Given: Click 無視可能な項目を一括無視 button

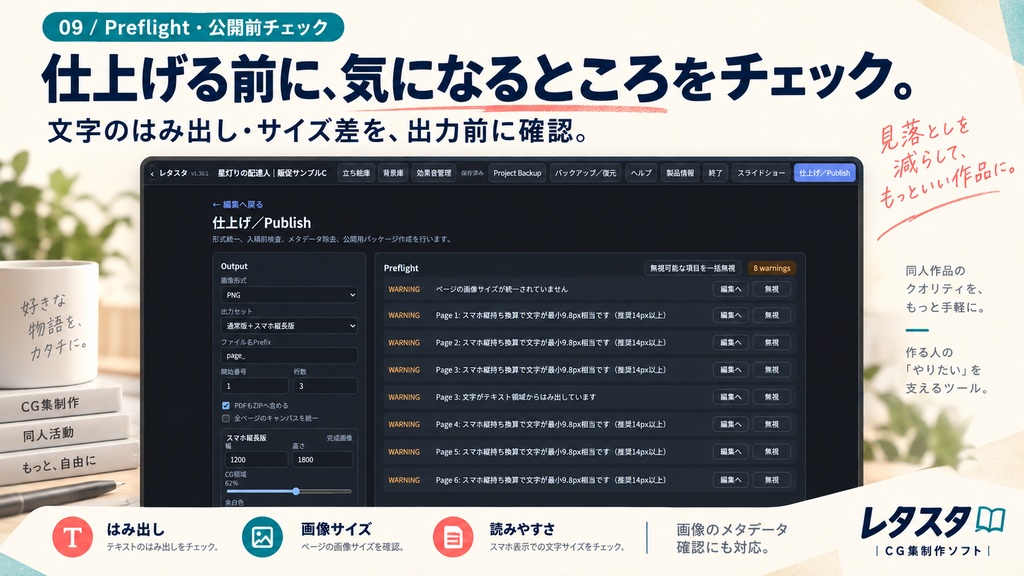Looking at the screenshot, I should click(692, 268).
